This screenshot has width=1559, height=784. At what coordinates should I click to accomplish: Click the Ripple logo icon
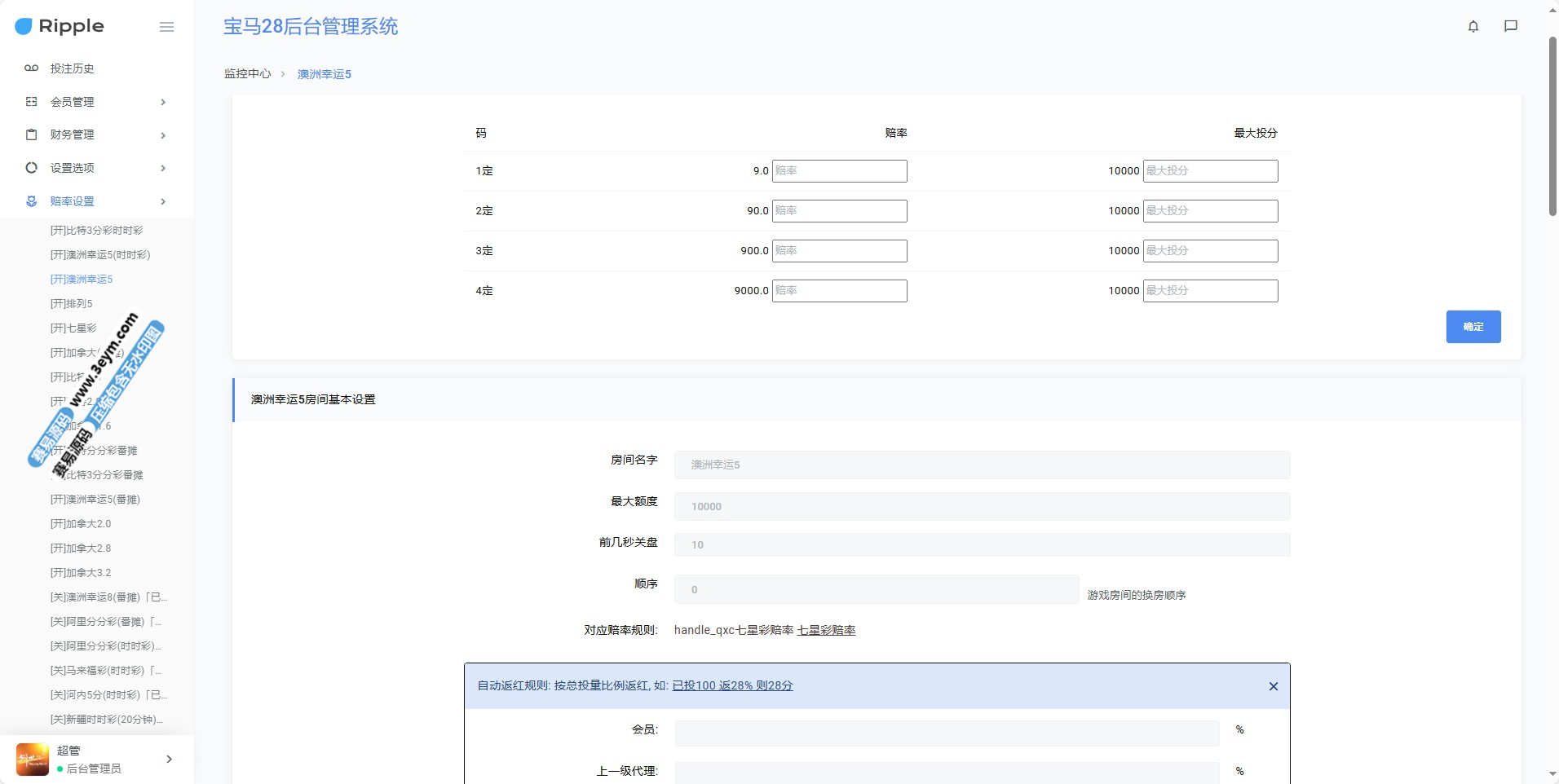24,26
